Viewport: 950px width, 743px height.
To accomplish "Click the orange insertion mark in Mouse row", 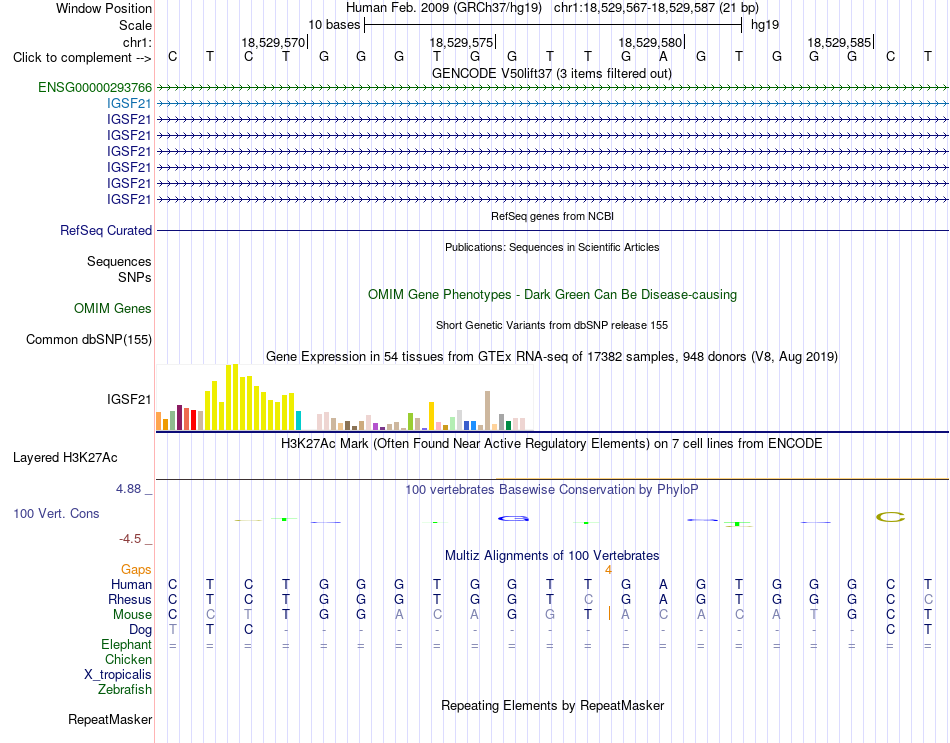I will click(x=609, y=613).
